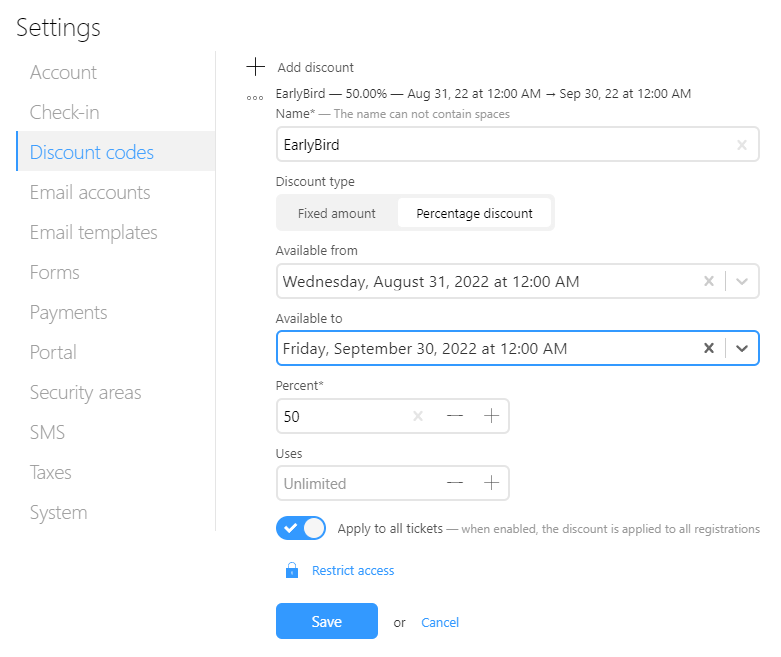Toggle the Apply to all tickets switch
This screenshot has height=657, width=781.
[300, 528]
